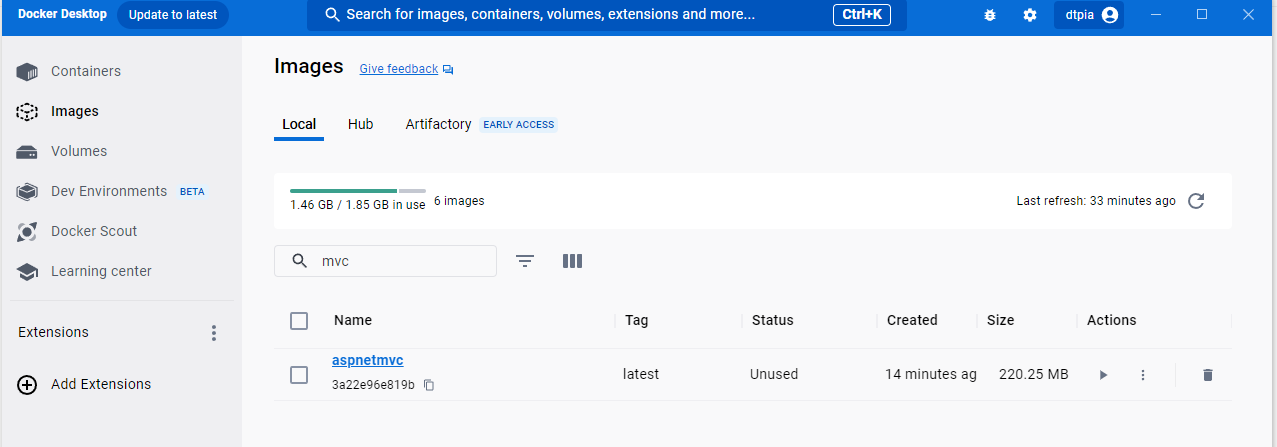Click the mvc image search field

(385, 261)
